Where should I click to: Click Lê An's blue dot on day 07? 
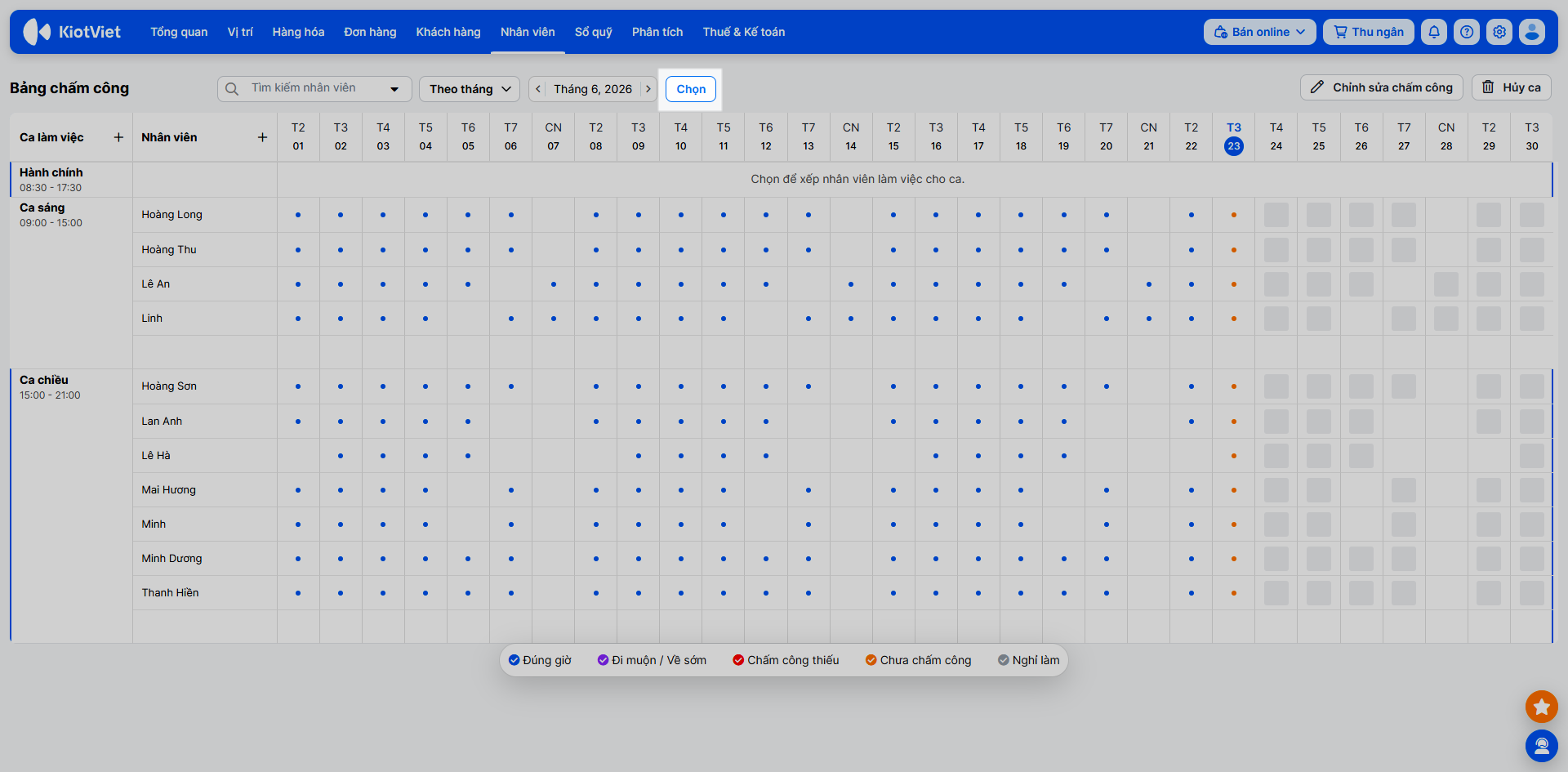pos(554,284)
